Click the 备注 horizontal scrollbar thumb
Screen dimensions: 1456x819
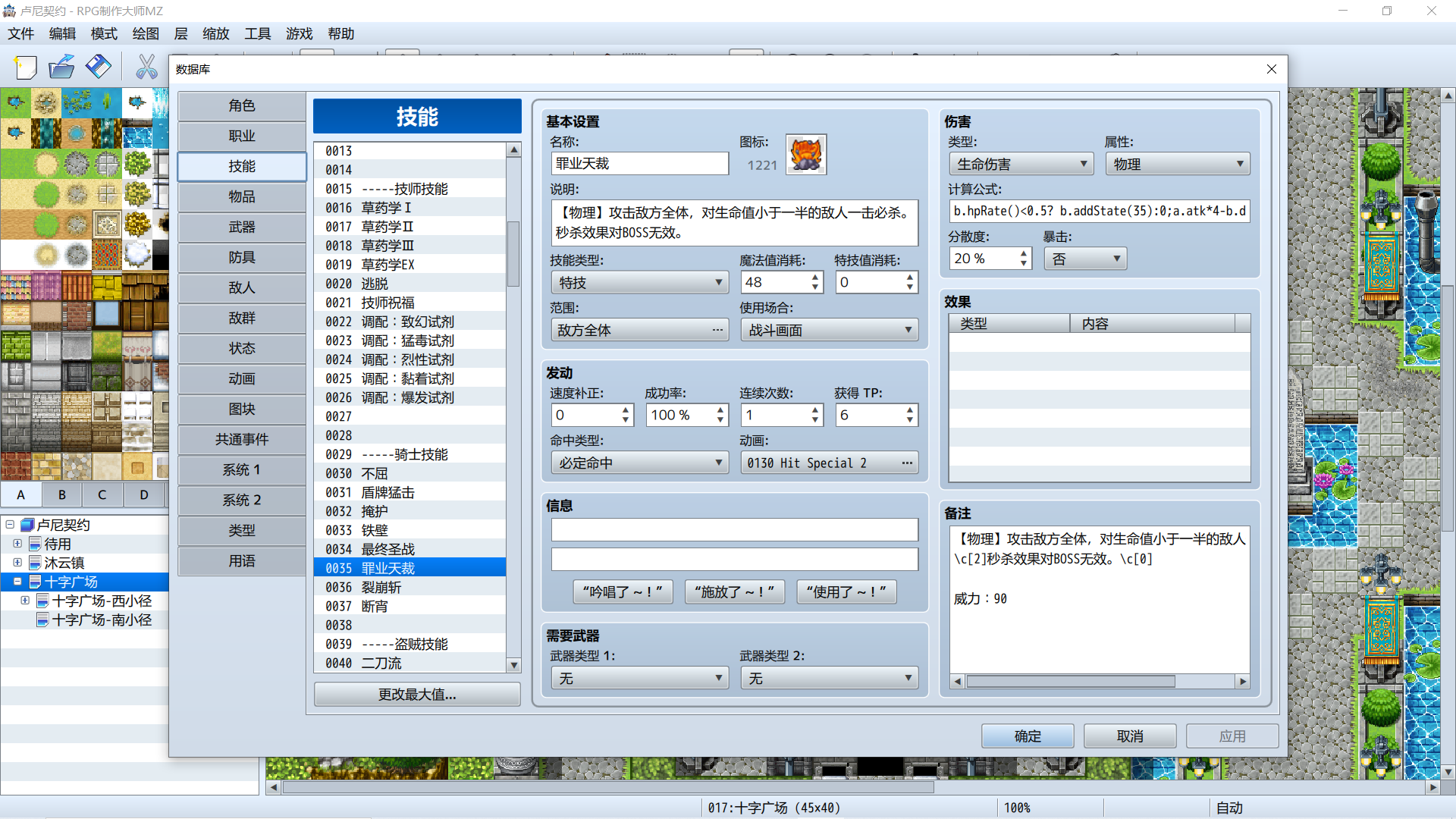coord(1071,682)
